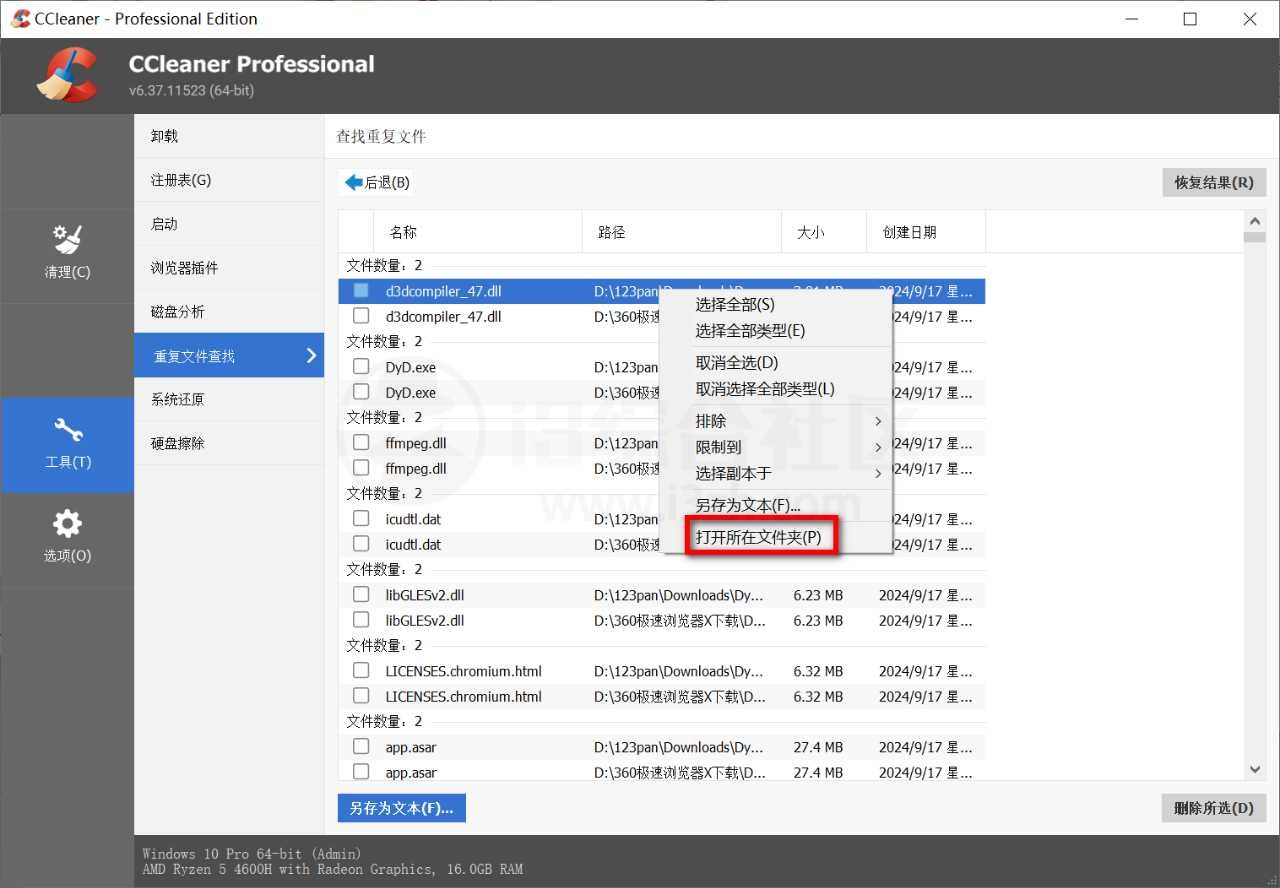Sort by 名称 column header

tap(478, 232)
